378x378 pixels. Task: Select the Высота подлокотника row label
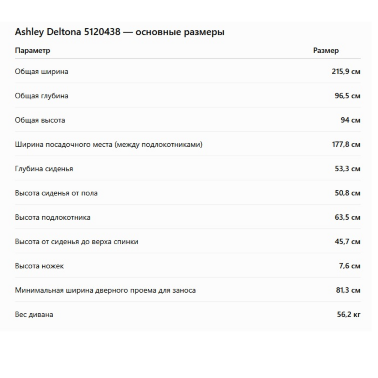click(x=52, y=217)
